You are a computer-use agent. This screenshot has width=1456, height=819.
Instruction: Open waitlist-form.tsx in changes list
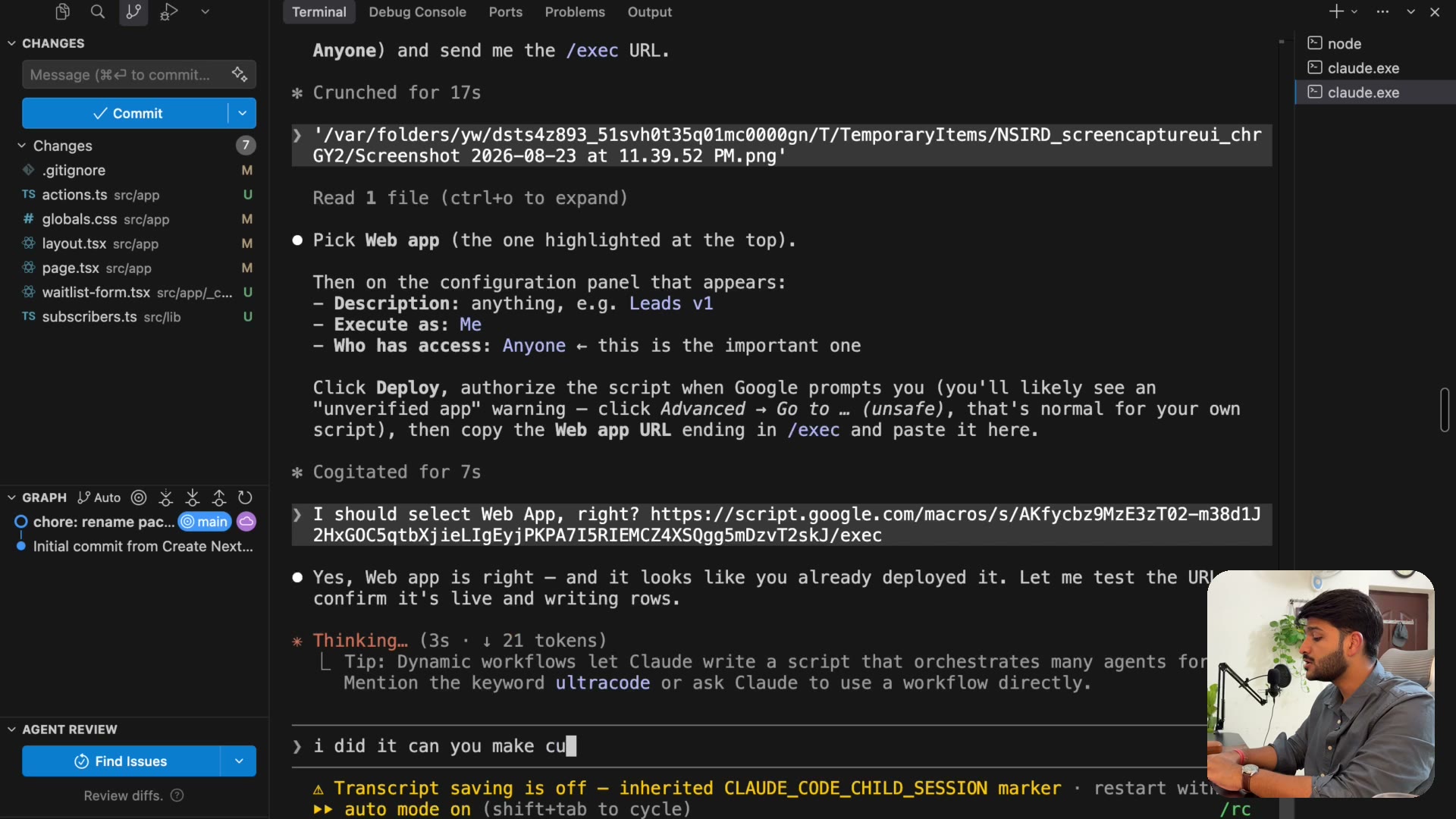pos(135,292)
